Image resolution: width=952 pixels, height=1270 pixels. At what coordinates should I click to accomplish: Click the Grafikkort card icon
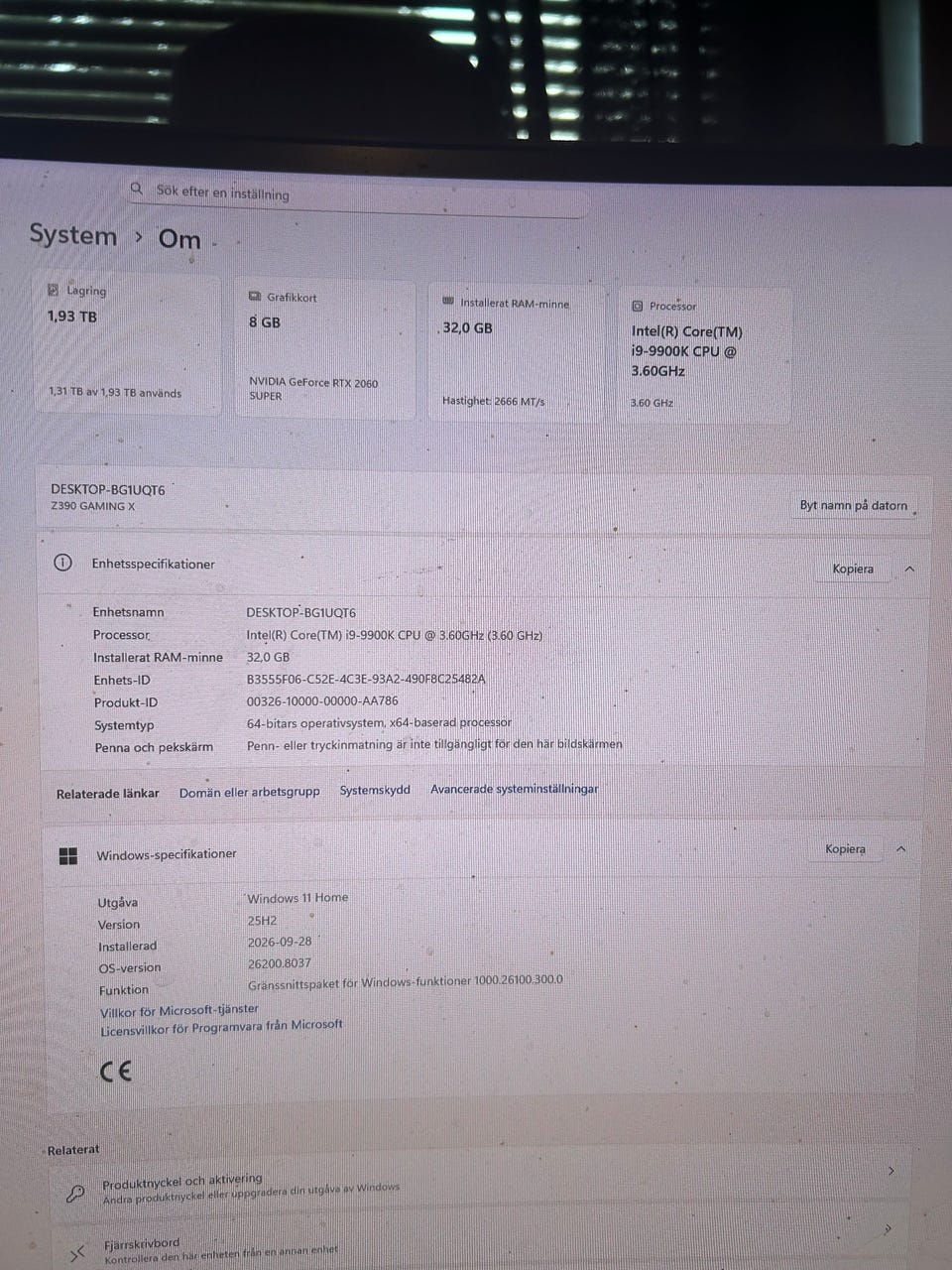click(255, 296)
